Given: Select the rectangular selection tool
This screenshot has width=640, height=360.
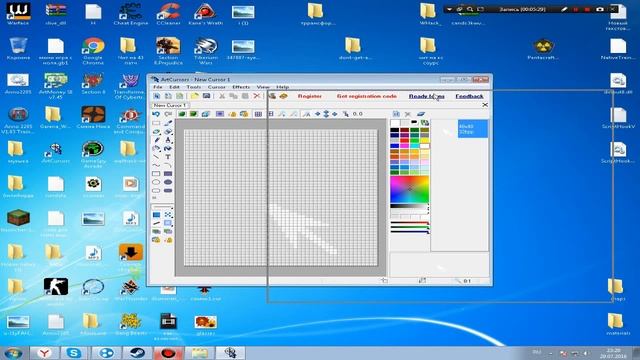Looking at the screenshot, I should point(156,123).
